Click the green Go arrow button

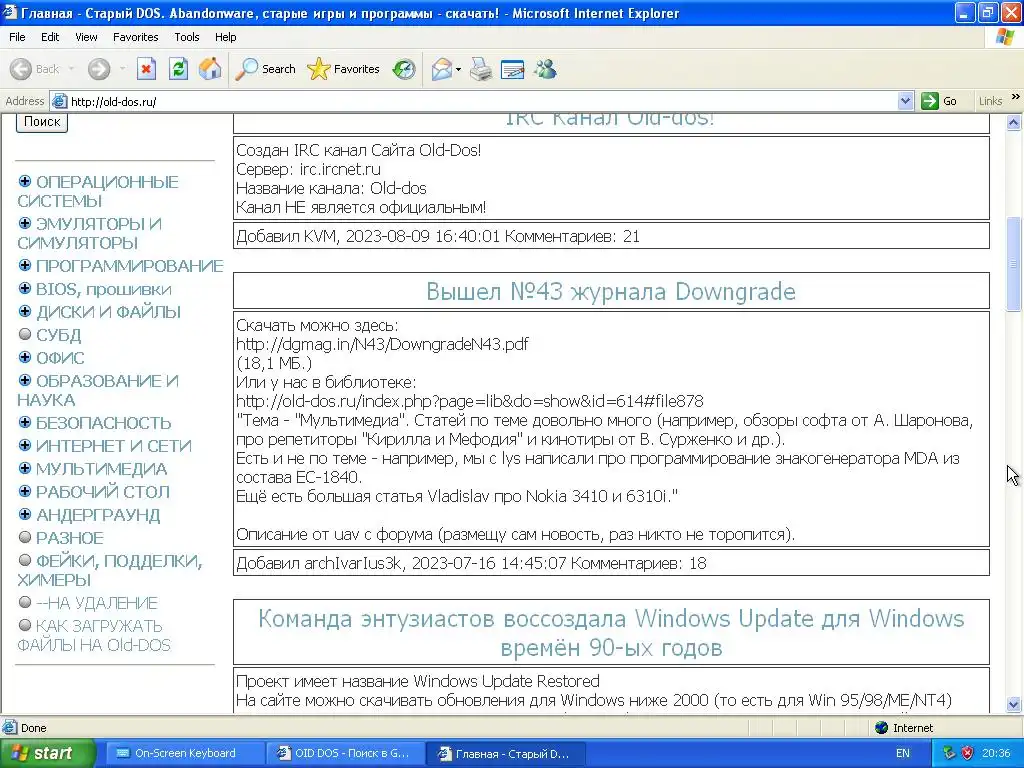click(x=929, y=101)
